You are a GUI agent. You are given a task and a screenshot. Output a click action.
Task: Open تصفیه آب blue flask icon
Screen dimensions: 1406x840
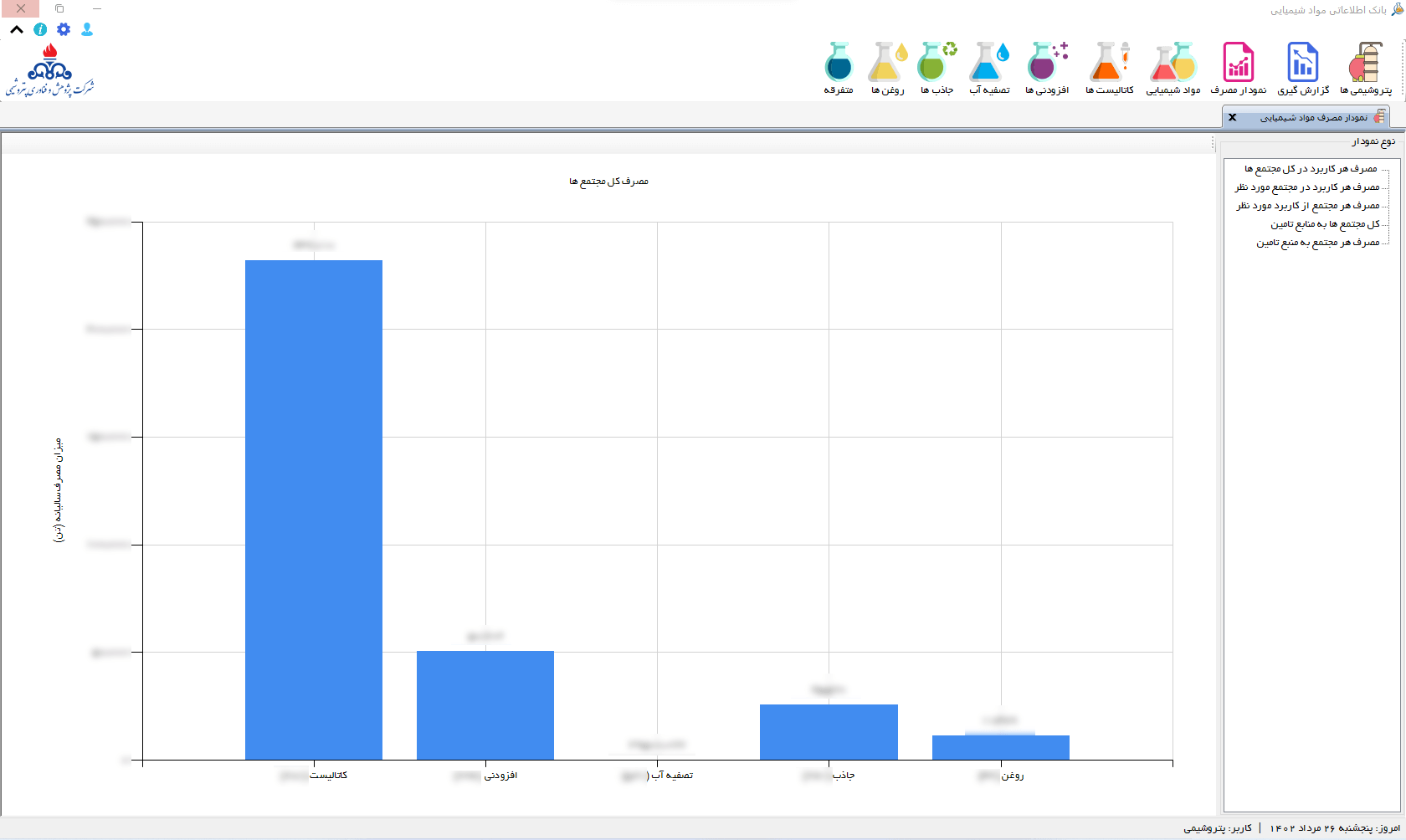[989, 69]
